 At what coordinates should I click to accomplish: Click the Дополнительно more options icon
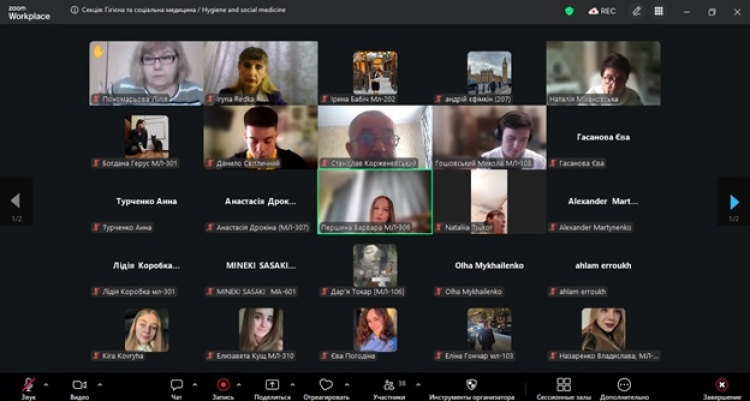[x=624, y=385]
